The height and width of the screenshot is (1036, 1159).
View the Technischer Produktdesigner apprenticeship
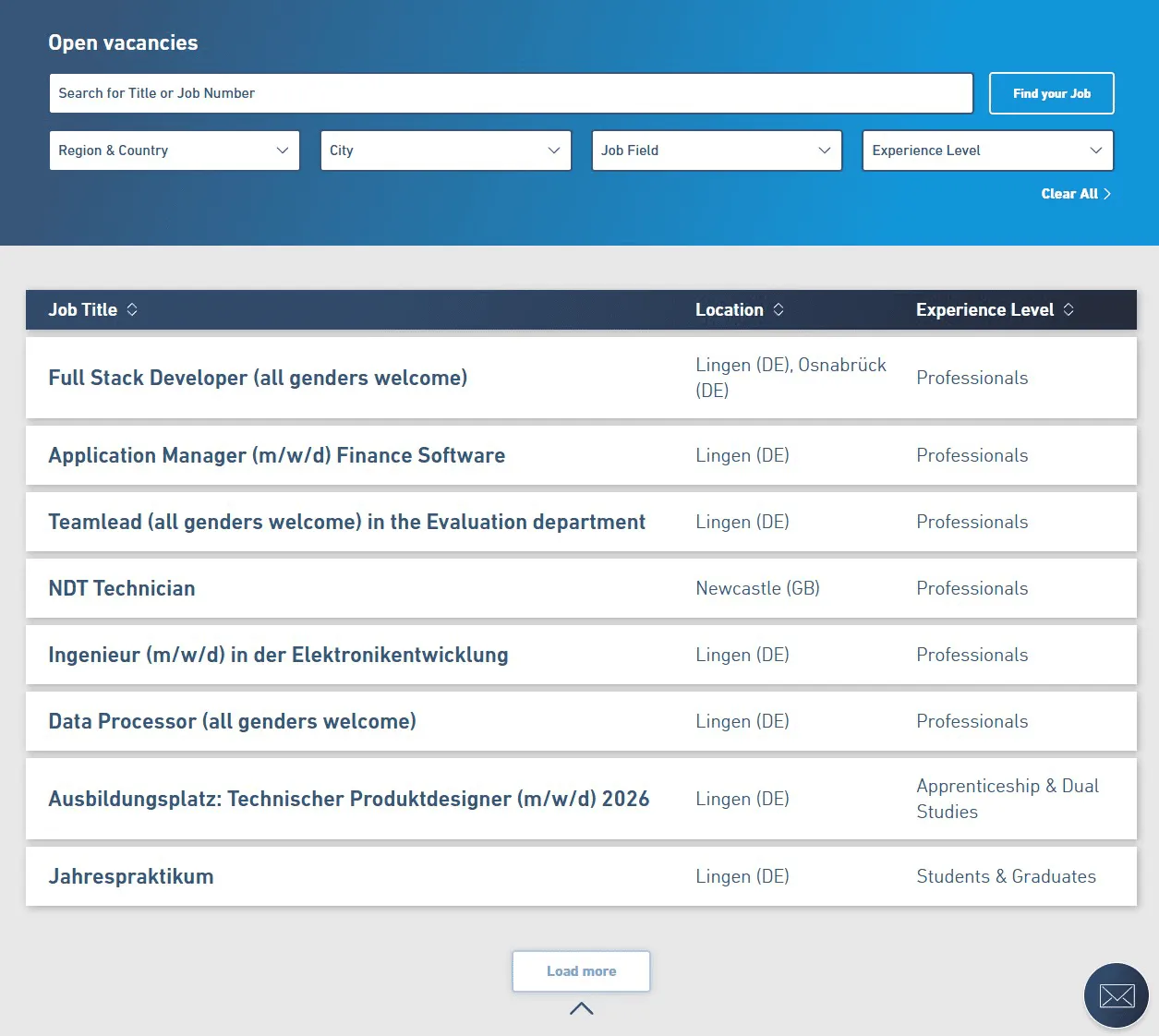pyautogui.click(x=348, y=799)
